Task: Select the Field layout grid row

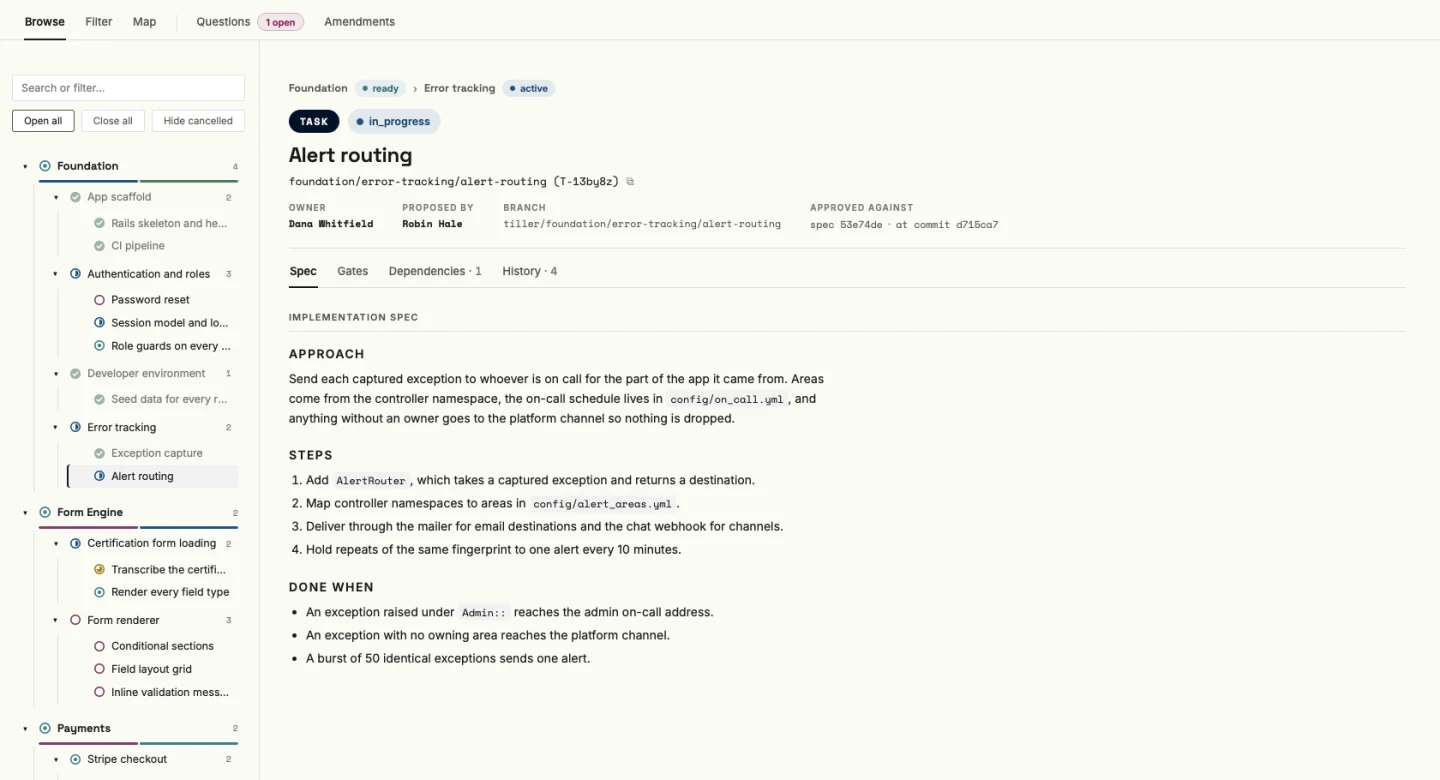Action: point(153,669)
